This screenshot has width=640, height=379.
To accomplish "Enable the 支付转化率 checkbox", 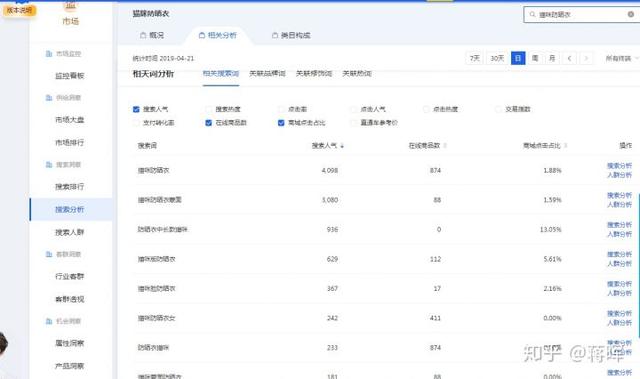I will (136, 123).
